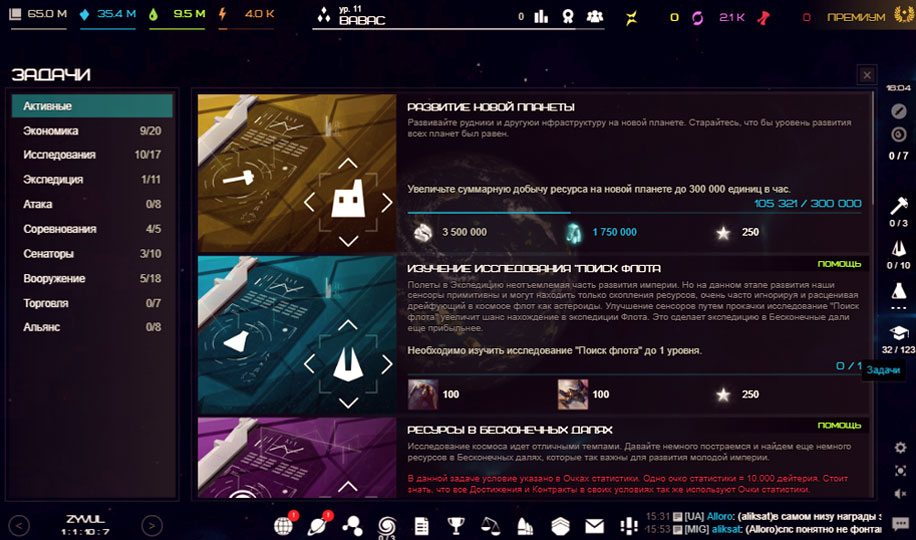Select the Исследования task category
This screenshot has width=916, height=540.
pos(60,155)
